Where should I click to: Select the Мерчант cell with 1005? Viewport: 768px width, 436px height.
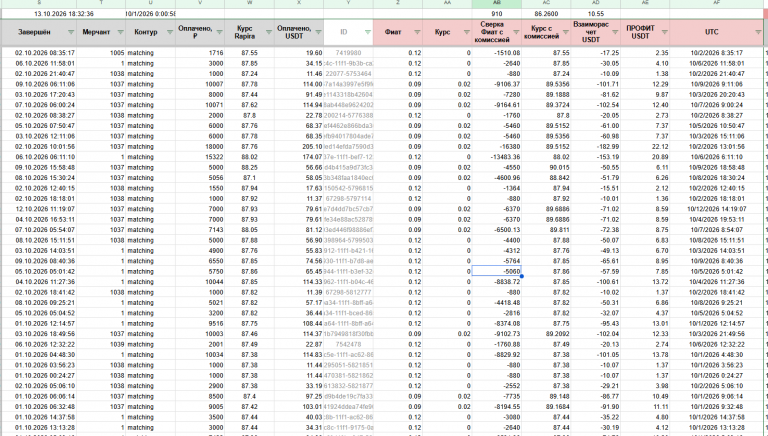click(101, 53)
